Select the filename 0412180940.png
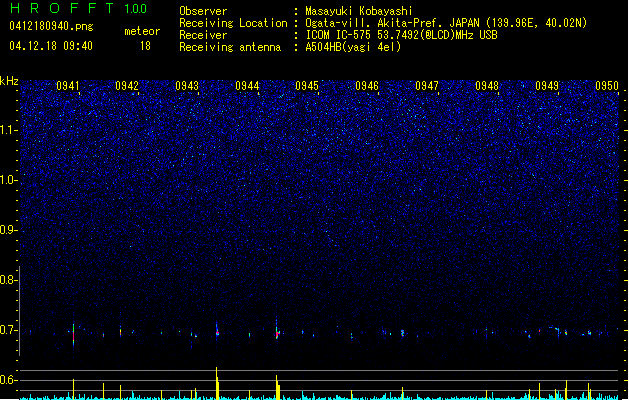 click(51, 26)
